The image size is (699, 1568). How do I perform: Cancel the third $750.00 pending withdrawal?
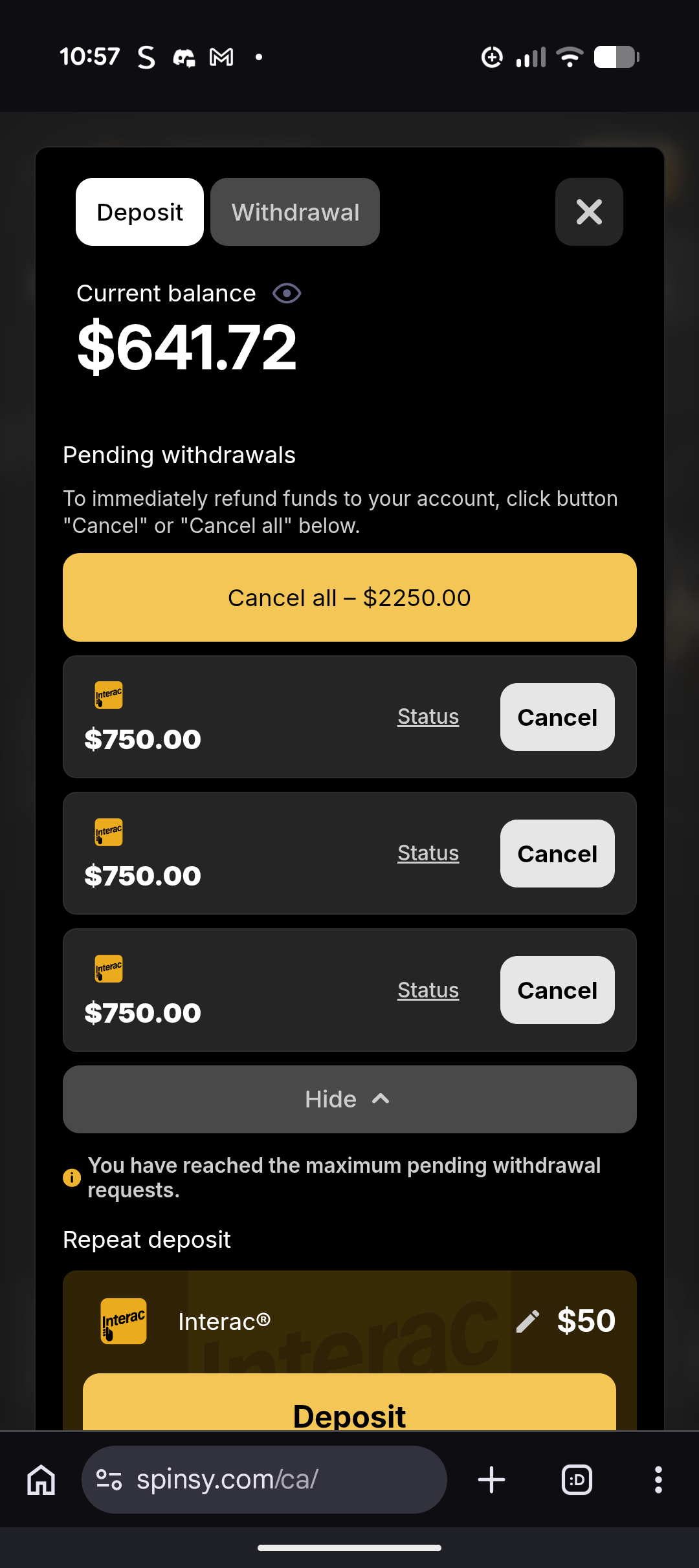[x=557, y=990]
